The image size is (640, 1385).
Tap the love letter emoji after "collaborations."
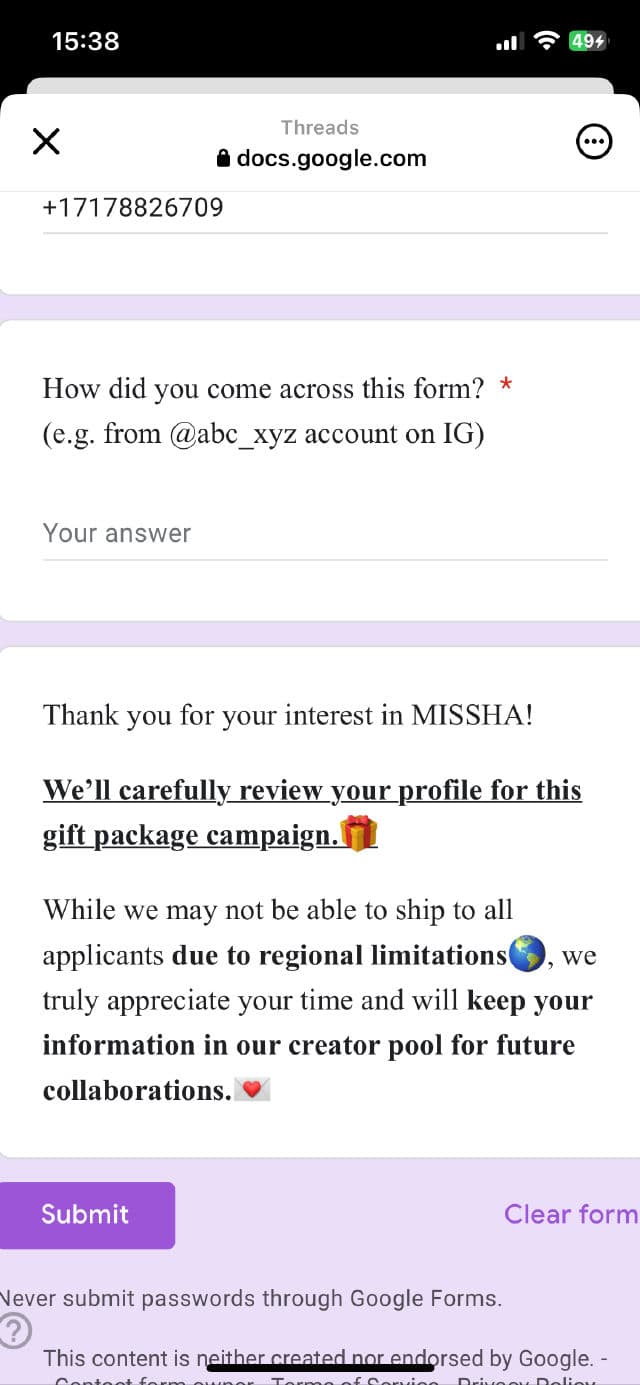point(252,1090)
